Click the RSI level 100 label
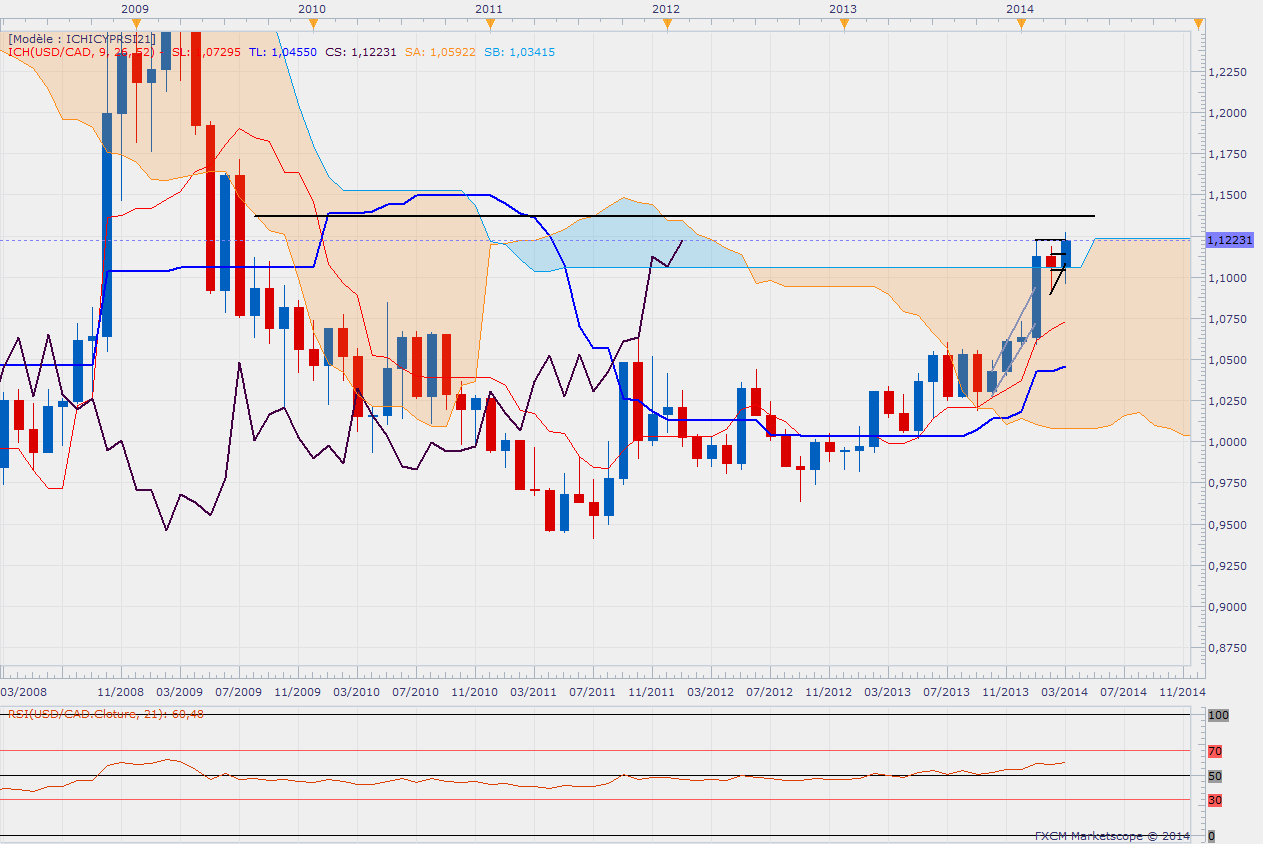 [x=1217, y=716]
